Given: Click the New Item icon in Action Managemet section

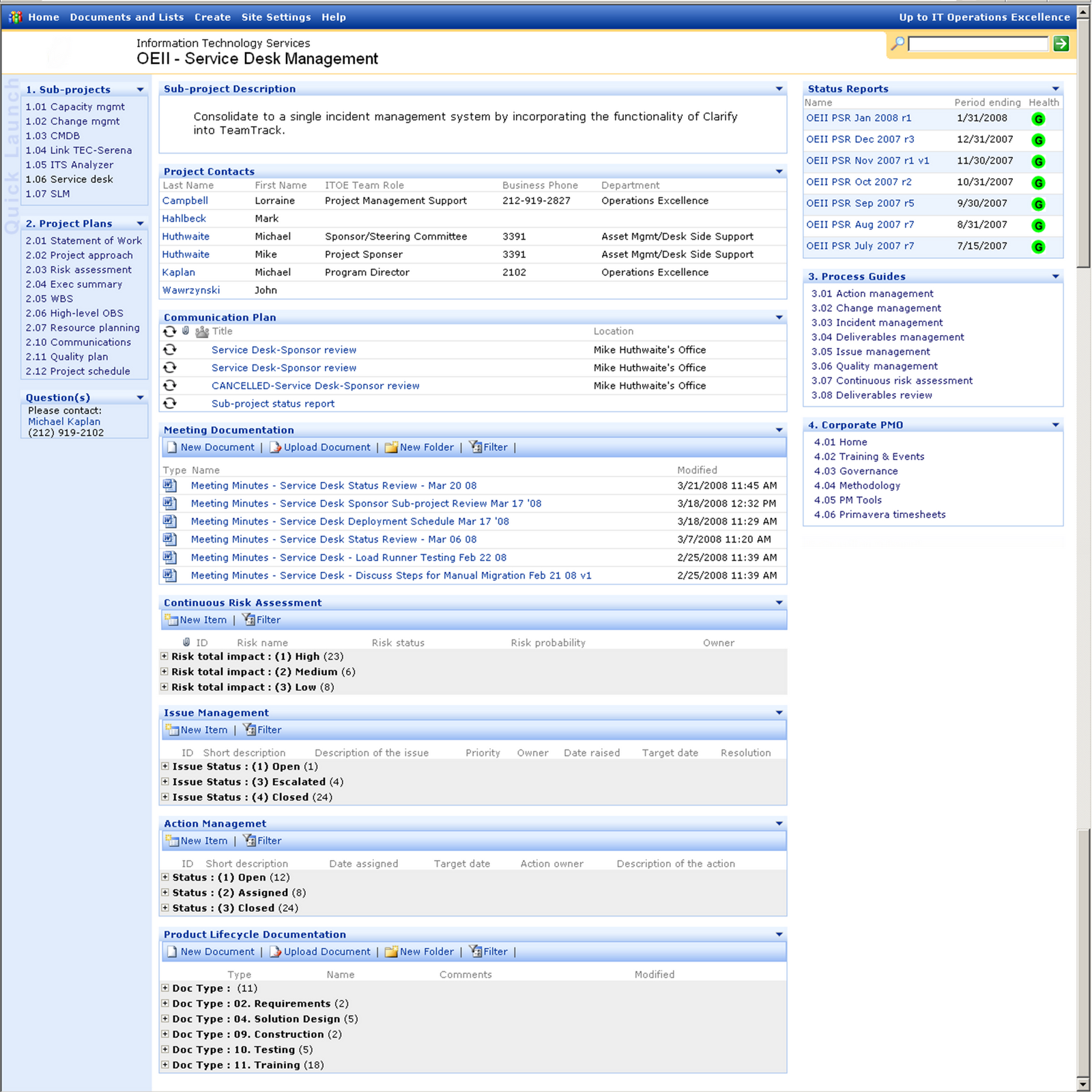Looking at the screenshot, I should (172, 840).
